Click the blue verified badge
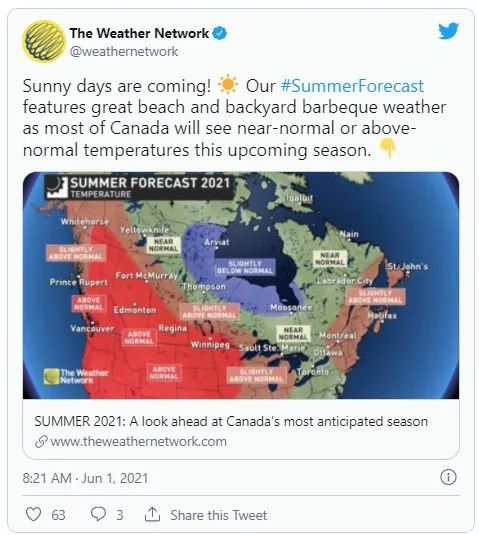 (220, 33)
